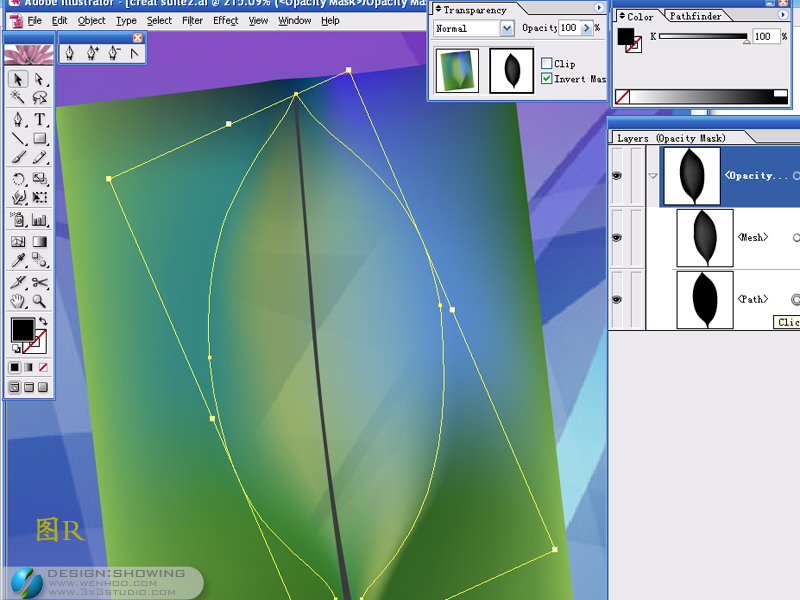Pick the Line Segment tool

click(18, 138)
